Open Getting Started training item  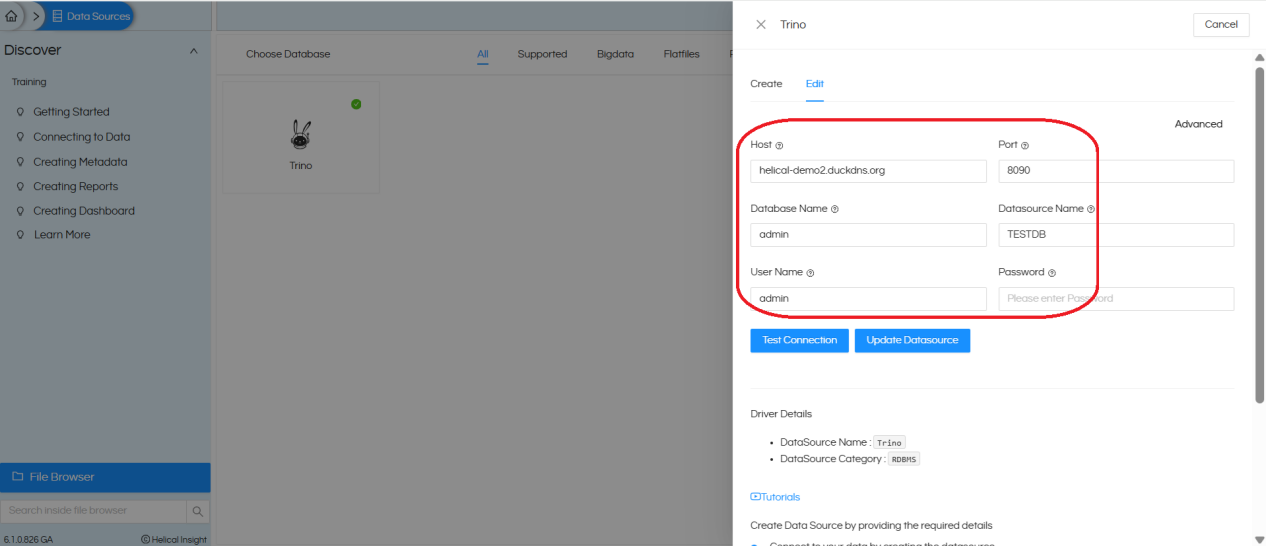71,112
